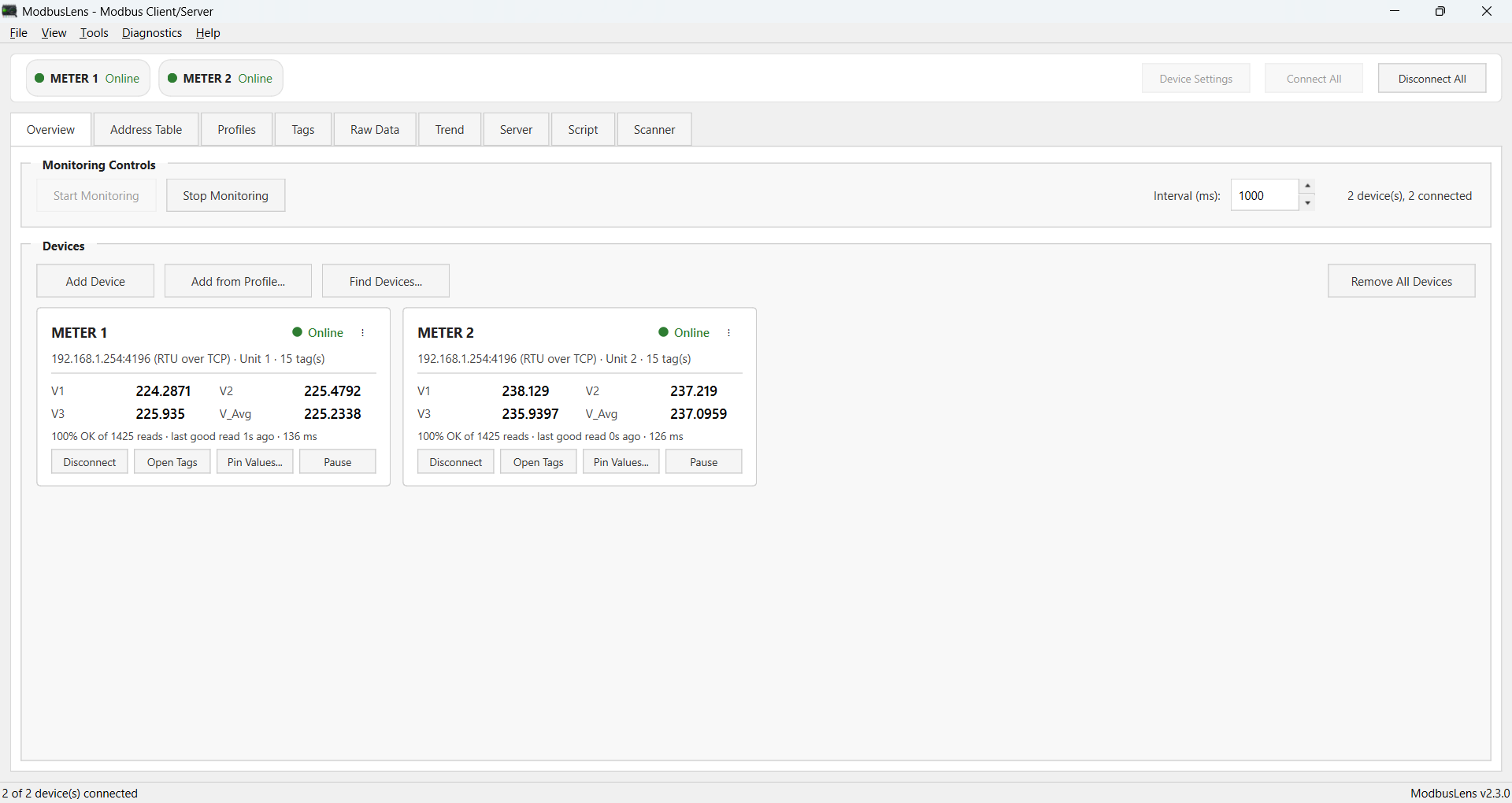This screenshot has height=803, width=1512.
Task: Switch to the Overview tab
Action: (x=51, y=130)
